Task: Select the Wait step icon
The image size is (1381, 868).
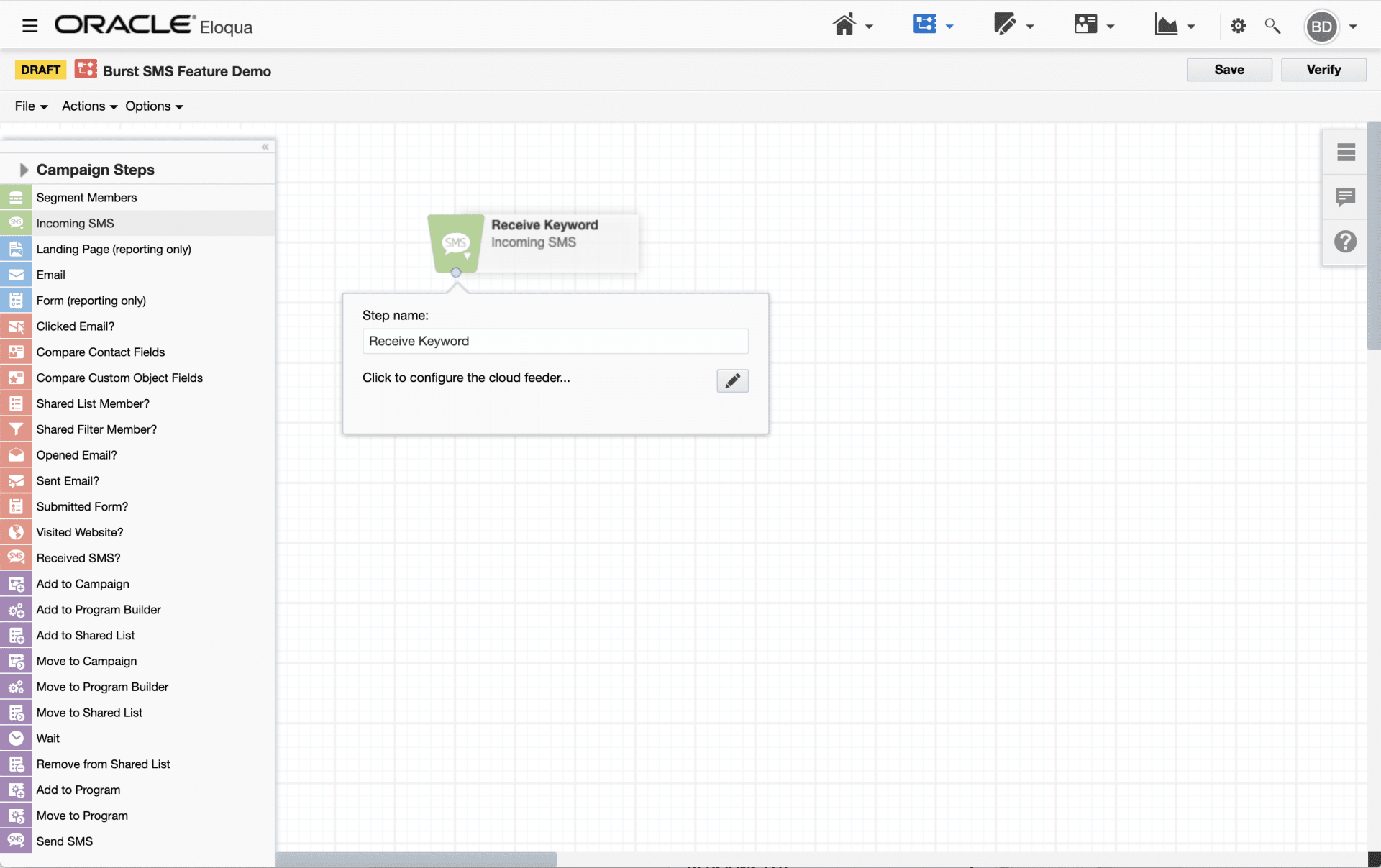Action: pos(17,738)
